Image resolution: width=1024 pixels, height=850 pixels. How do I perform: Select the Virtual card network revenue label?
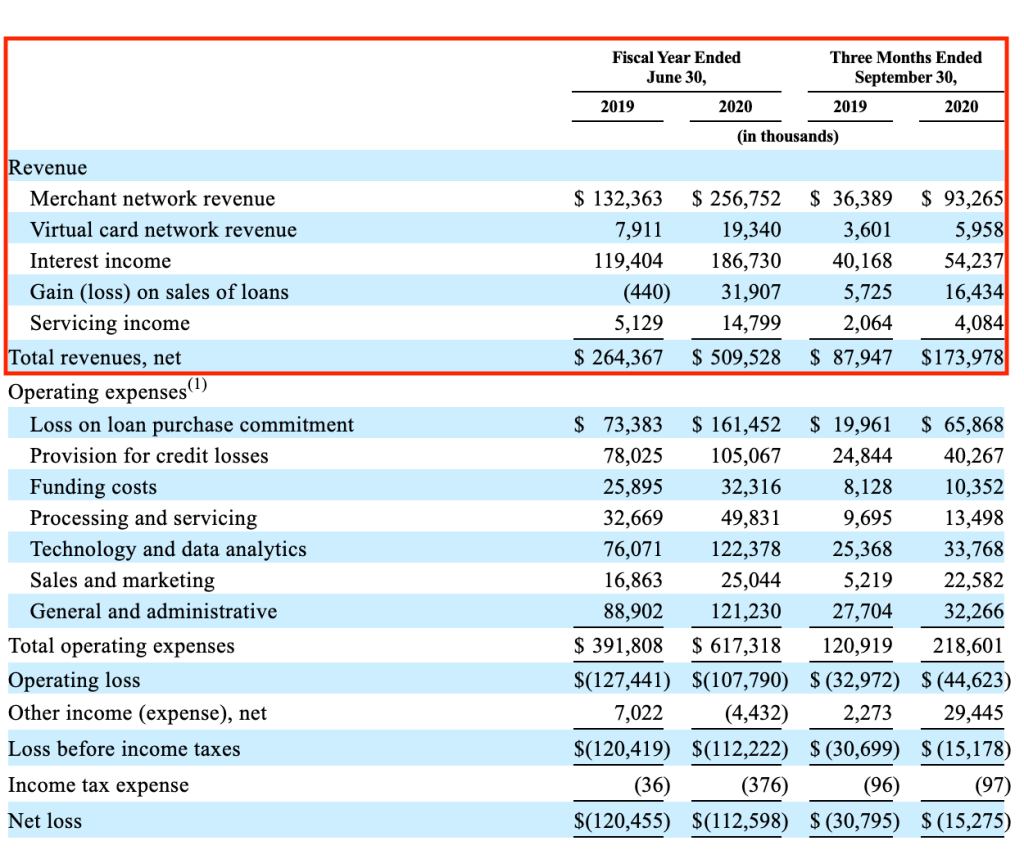(x=163, y=230)
